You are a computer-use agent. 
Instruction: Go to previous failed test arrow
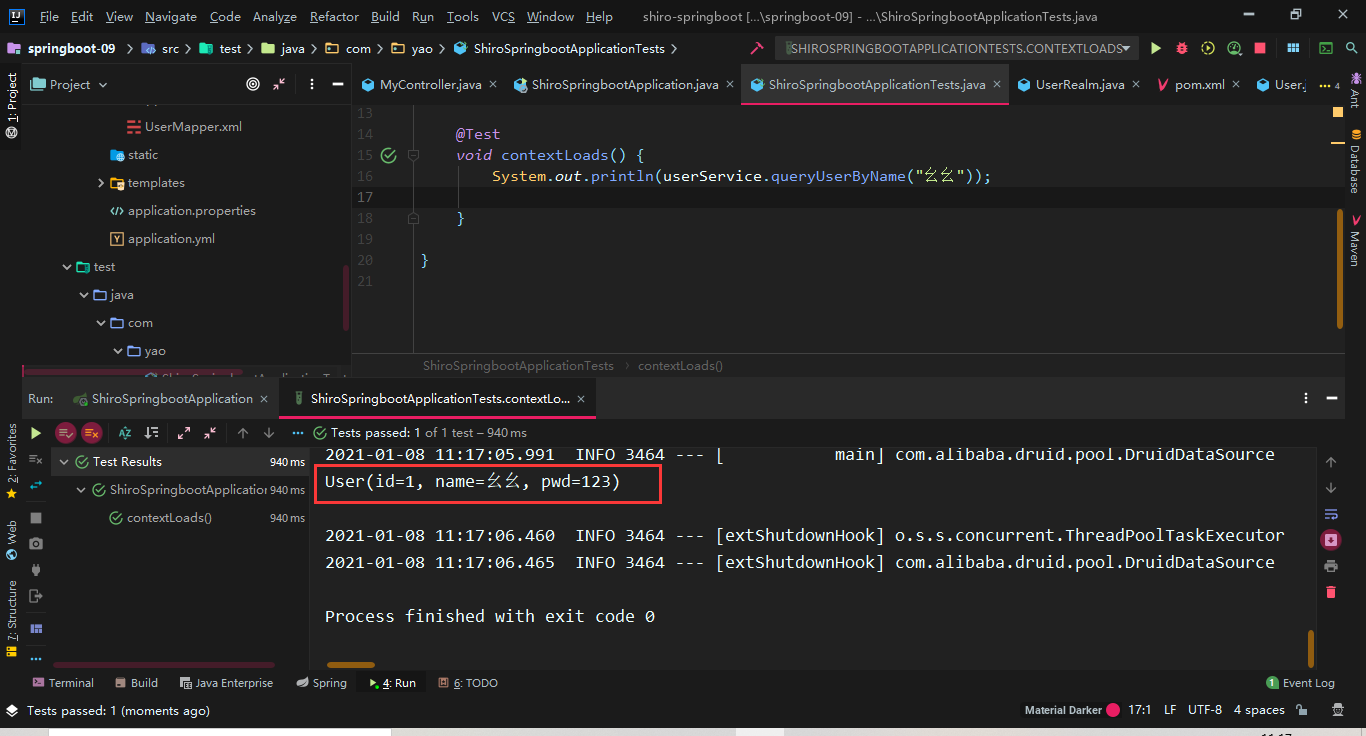[x=243, y=433]
